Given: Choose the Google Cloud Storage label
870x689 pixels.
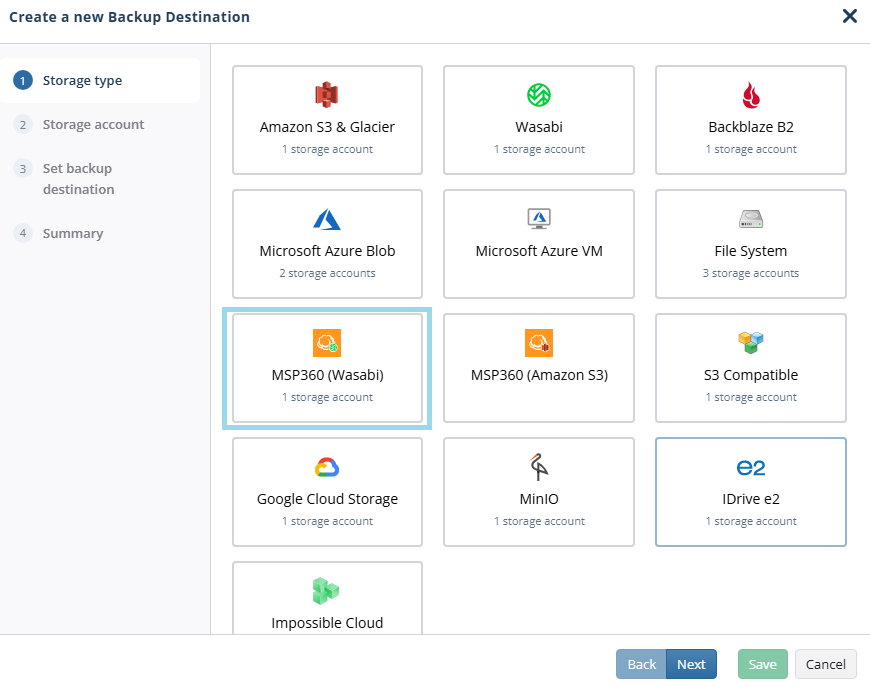Looking at the screenshot, I should [327, 499].
